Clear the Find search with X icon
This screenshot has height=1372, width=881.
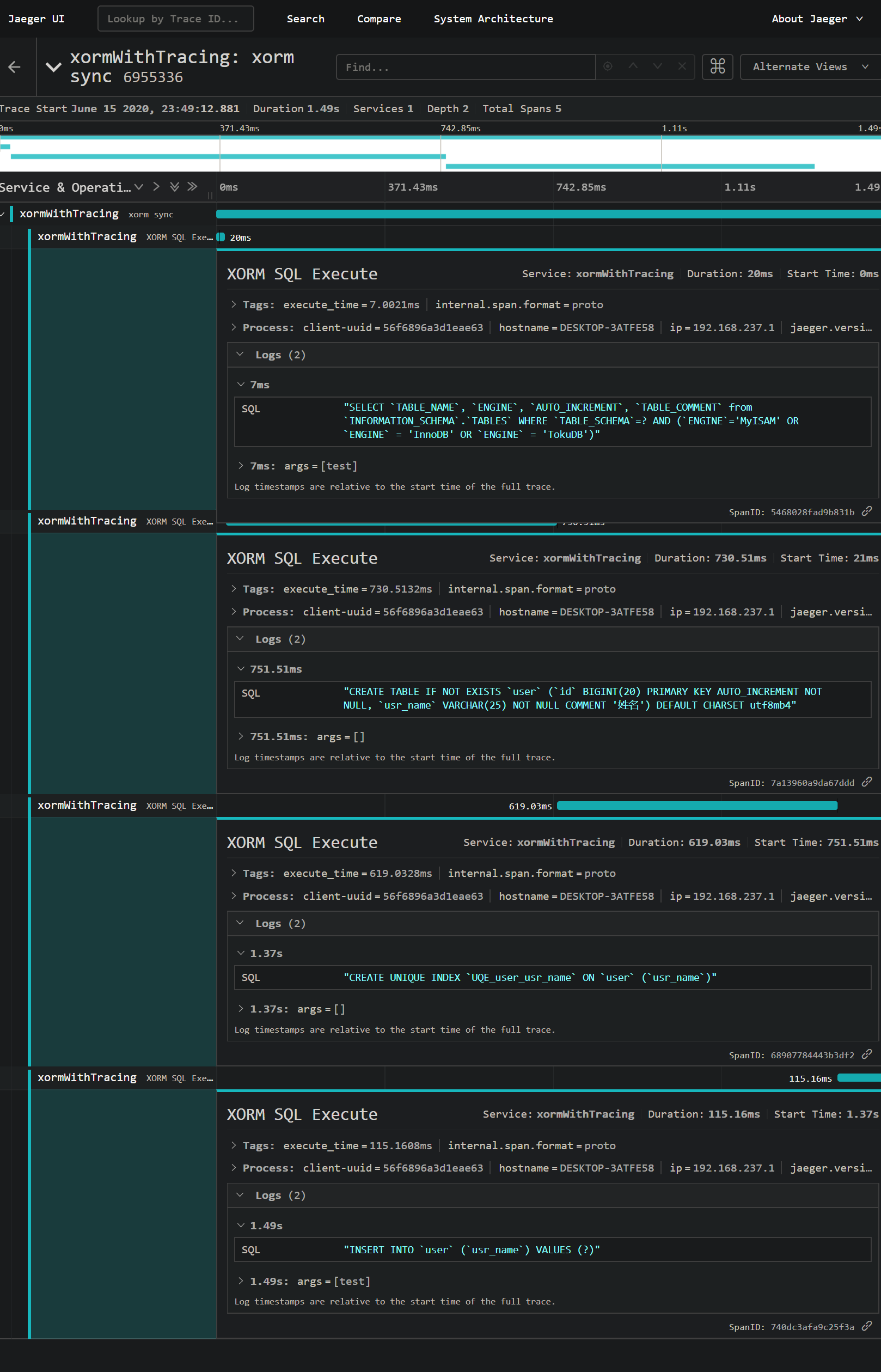[x=682, y=66]
